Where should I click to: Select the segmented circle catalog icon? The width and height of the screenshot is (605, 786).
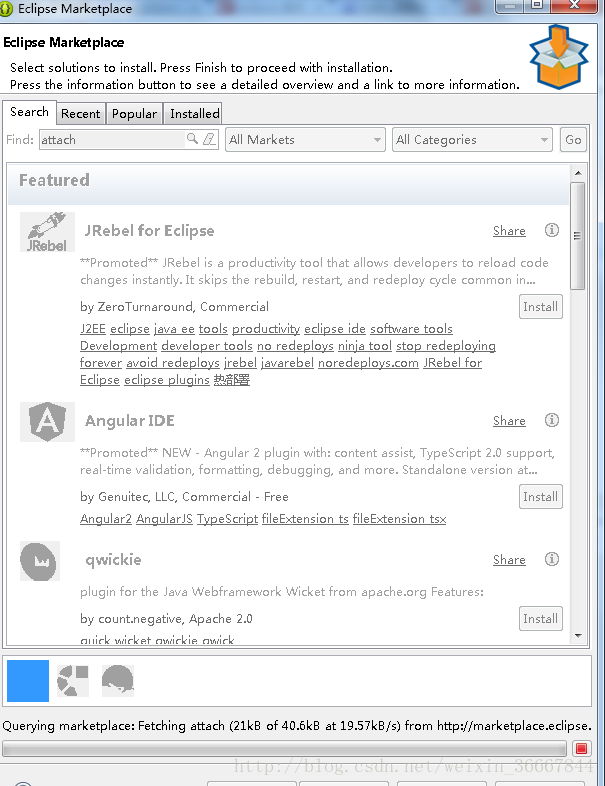coord(73,681)
